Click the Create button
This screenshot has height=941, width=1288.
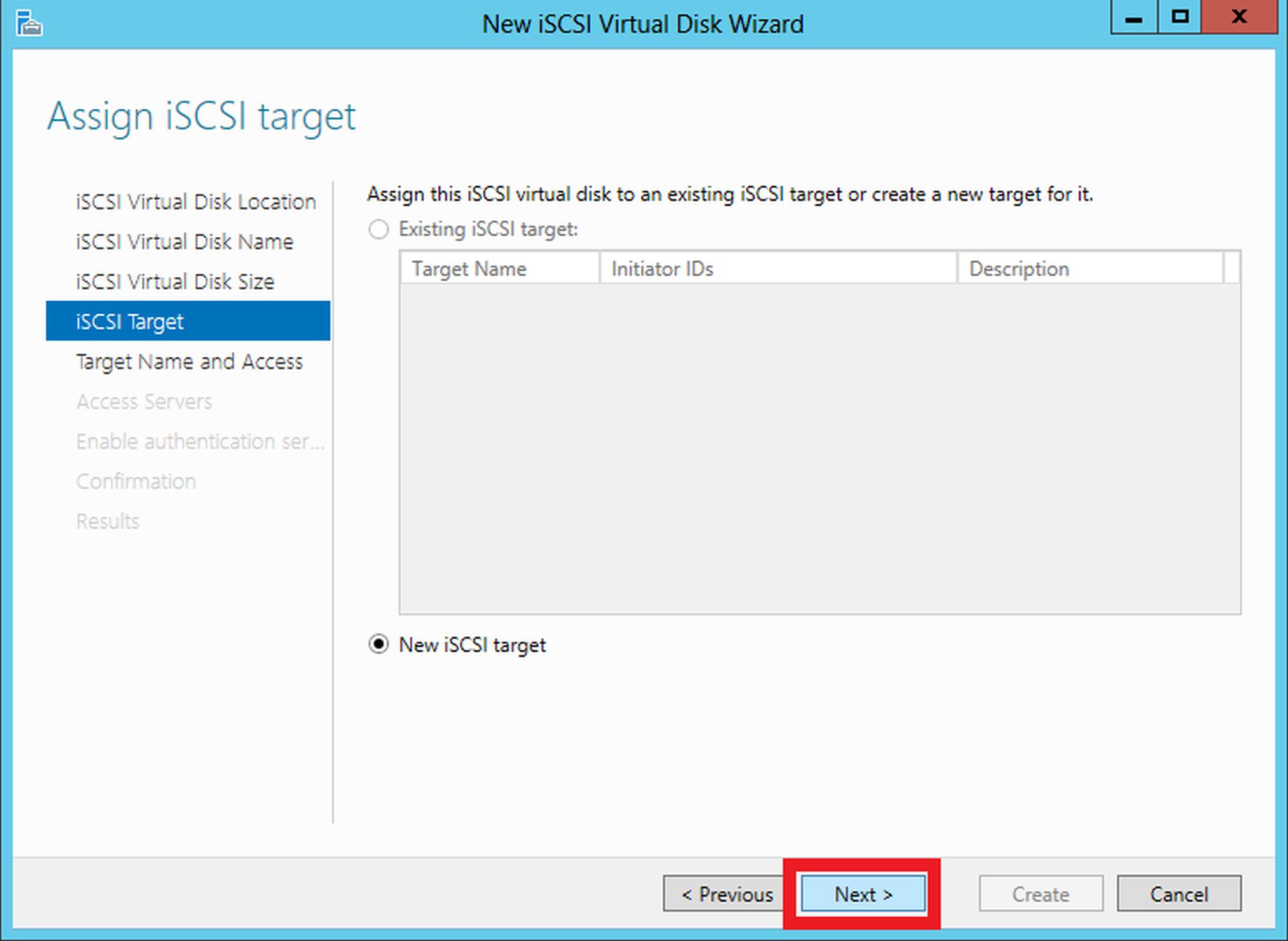click(x=1040, y=894)
